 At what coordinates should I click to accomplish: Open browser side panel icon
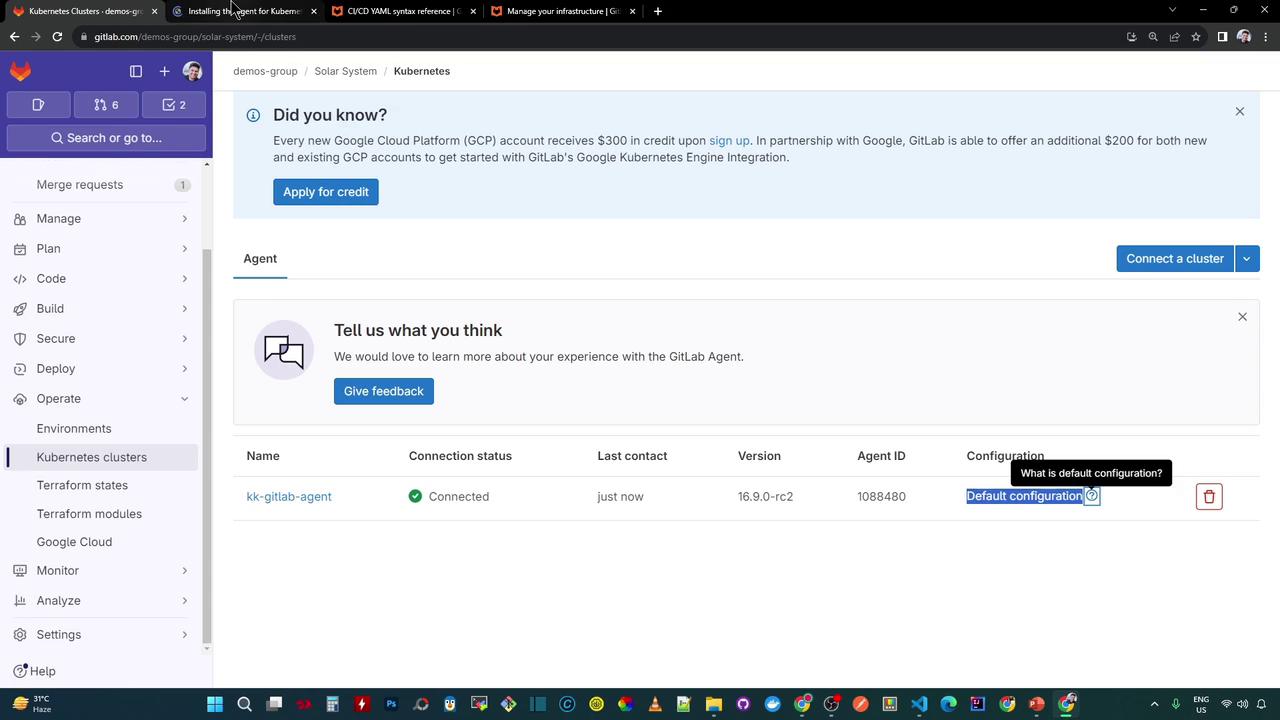[x=1222, y=37]
